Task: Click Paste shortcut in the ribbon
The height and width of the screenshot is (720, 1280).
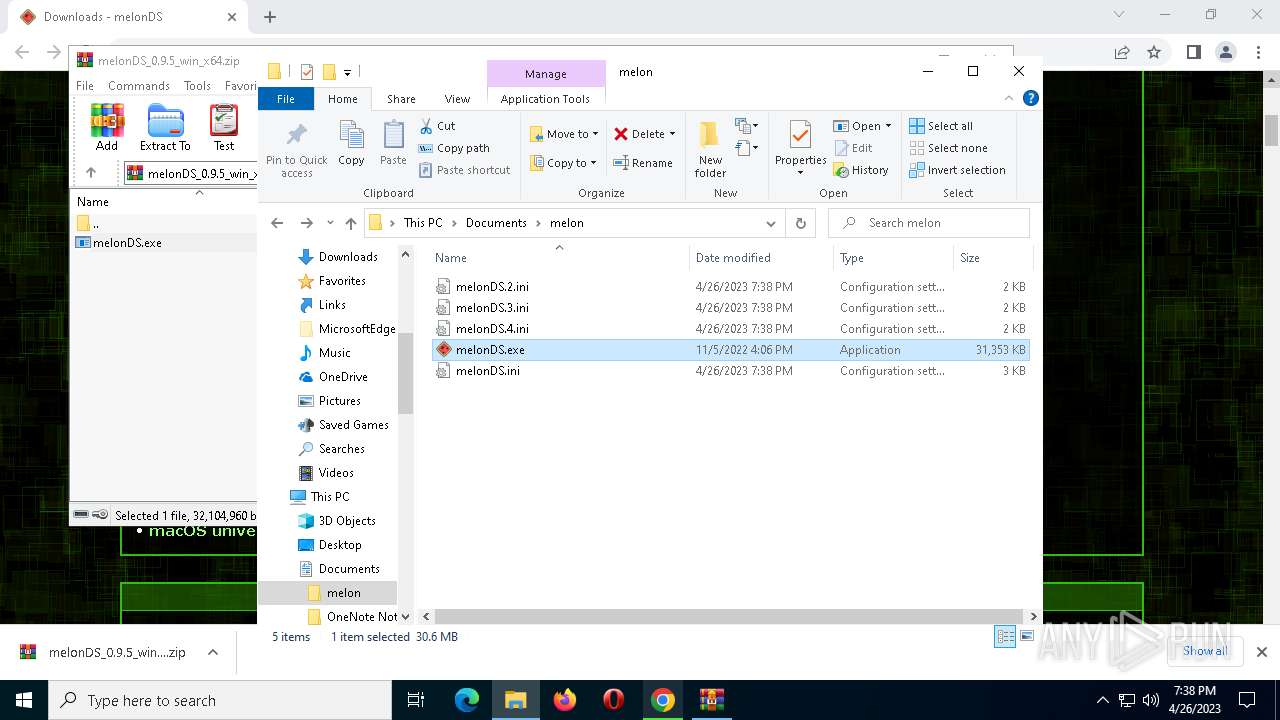Action: (465, 170)
